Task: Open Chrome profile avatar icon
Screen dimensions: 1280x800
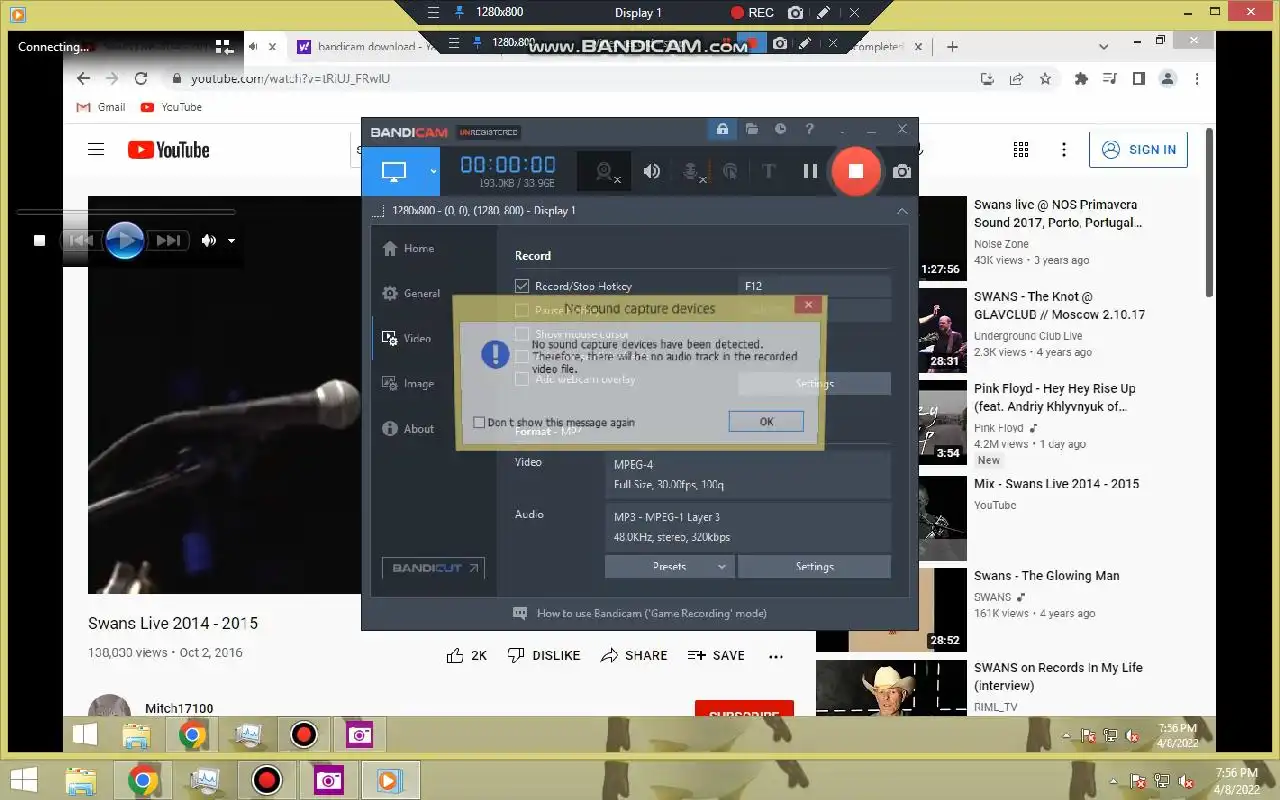Action: tap(1167, 79)
